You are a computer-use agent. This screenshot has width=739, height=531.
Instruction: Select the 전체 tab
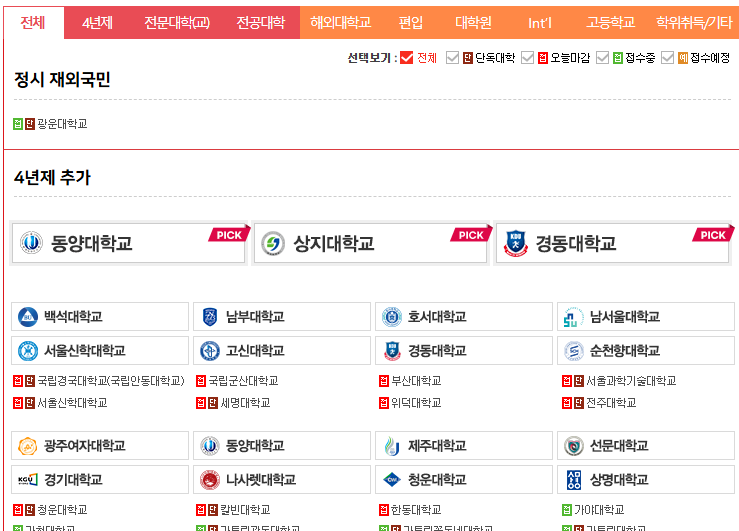(x=33, y=23)
